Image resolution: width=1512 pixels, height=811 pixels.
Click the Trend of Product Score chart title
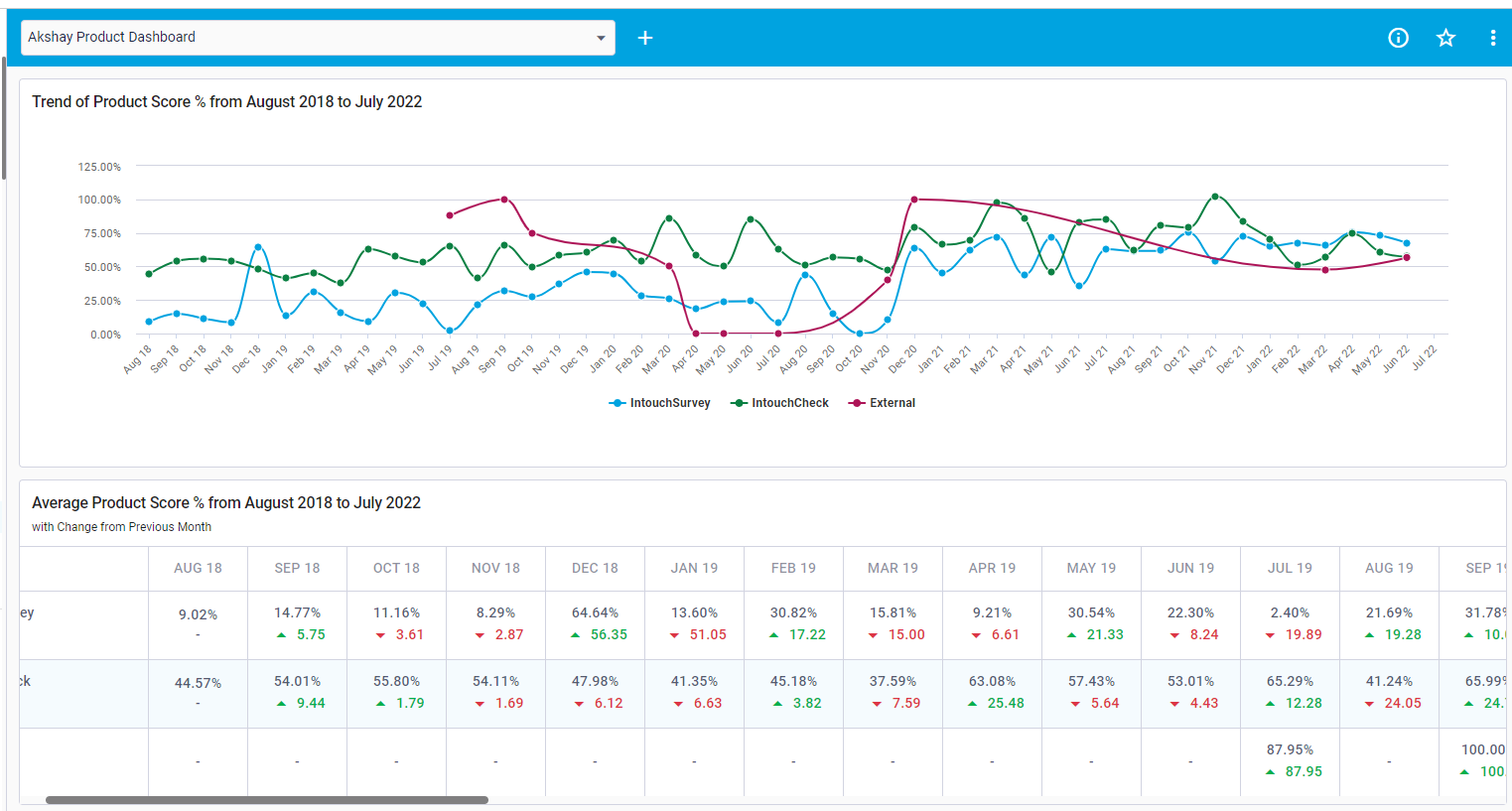(226, 101)
